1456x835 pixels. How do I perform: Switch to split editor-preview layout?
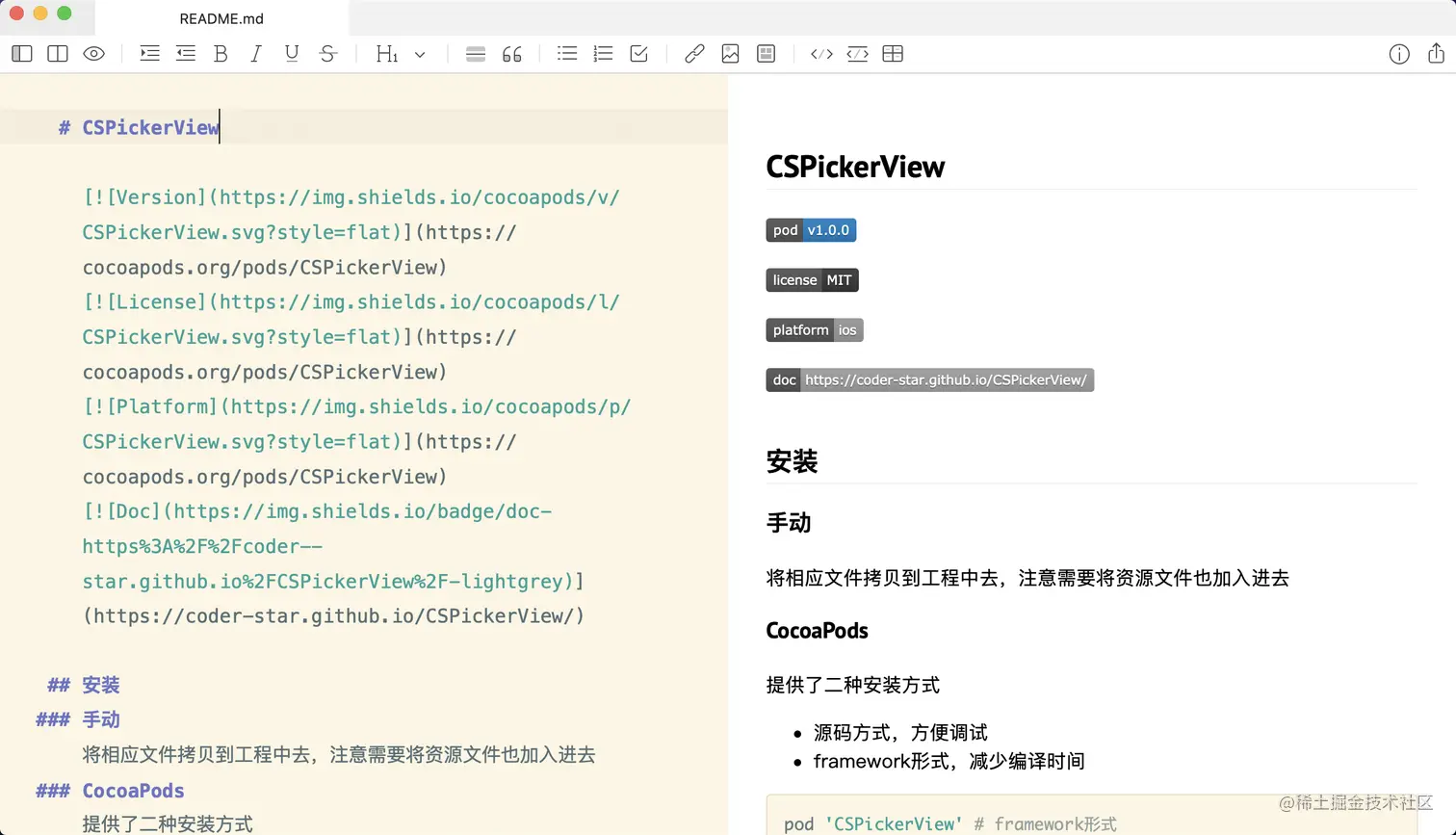pyautogui.click(x=58, y=54)
